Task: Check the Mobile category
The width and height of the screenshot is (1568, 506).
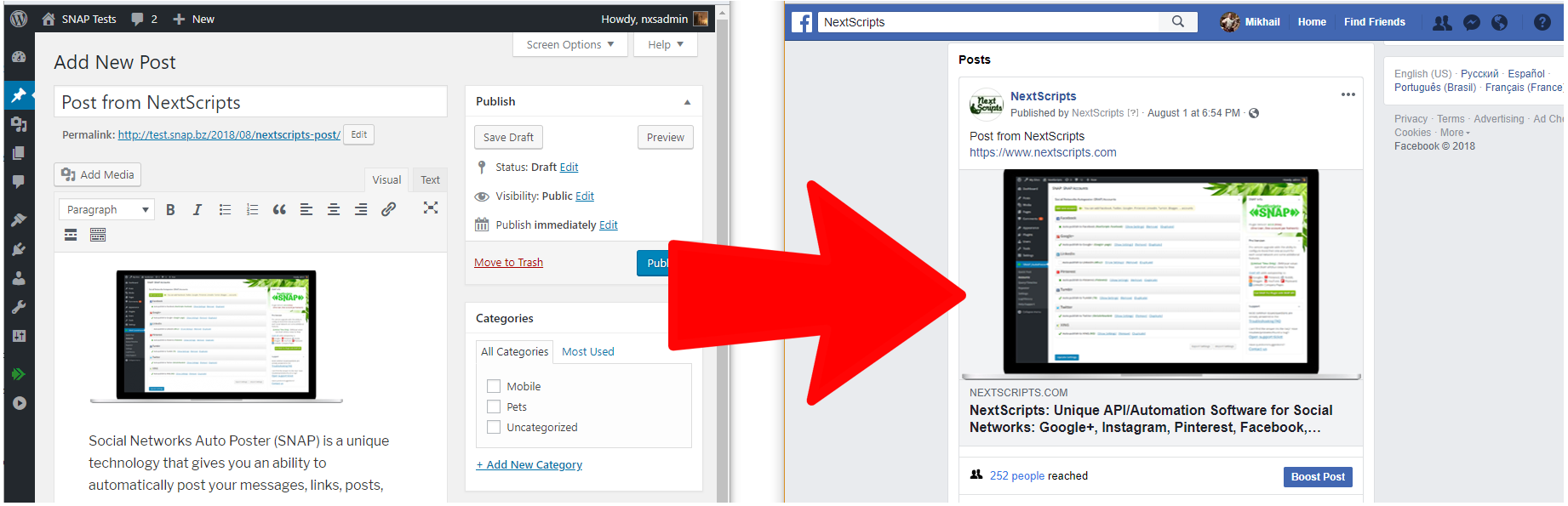Action: 494,386
